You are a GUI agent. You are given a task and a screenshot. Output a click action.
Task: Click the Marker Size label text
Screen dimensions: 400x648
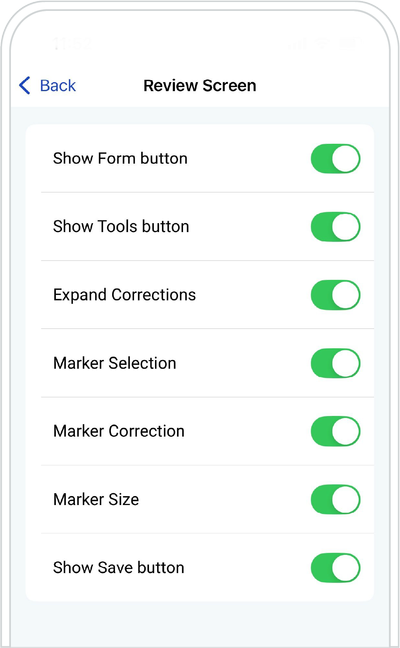tap(96, 499)
